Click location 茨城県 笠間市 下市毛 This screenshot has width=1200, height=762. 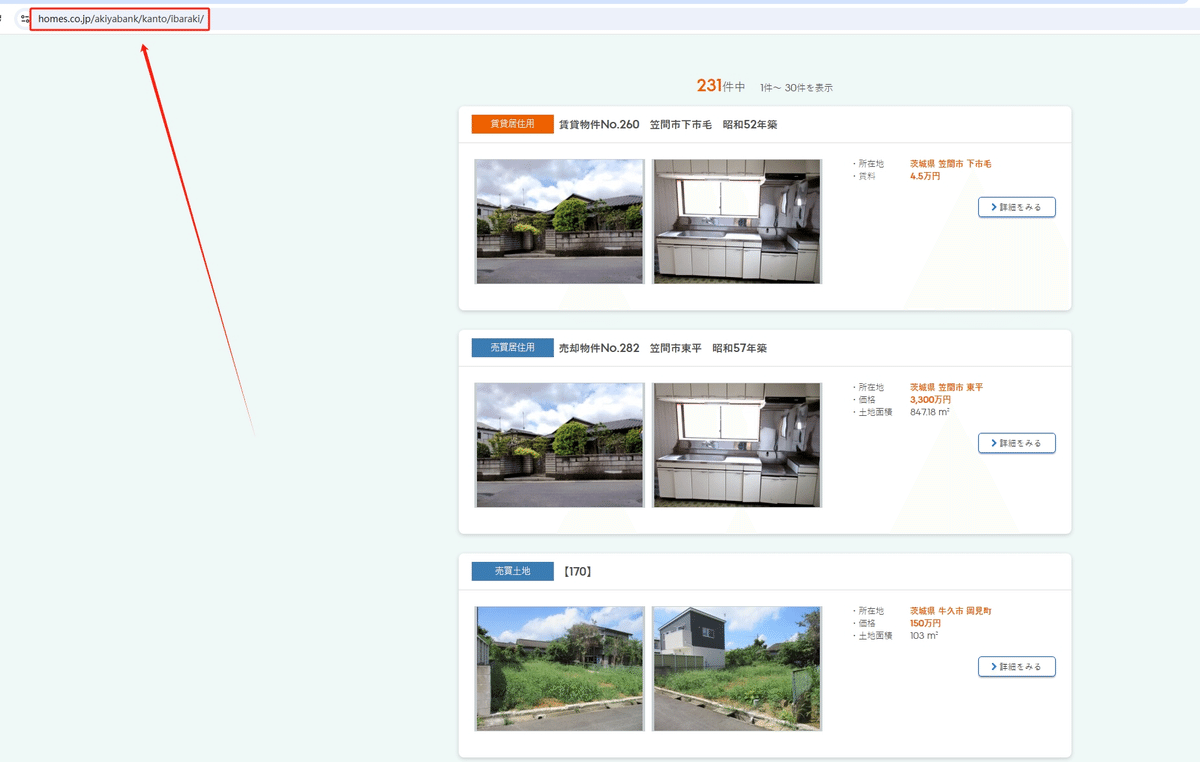point(950,163)
